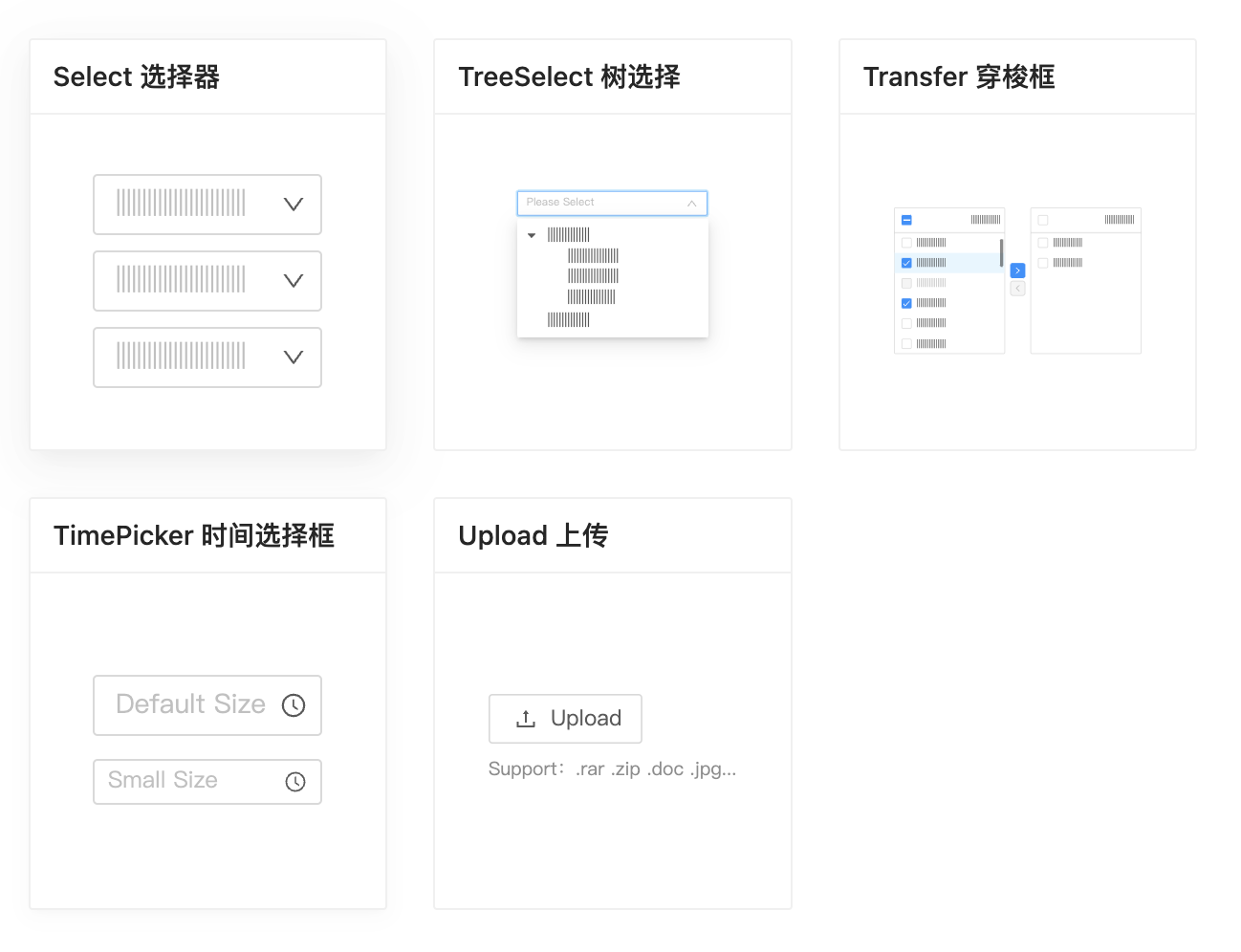This screenshot has width=1241, height=952.
Task: Click the up chevron in Please Select box
Action: click(x=691, y=204)
